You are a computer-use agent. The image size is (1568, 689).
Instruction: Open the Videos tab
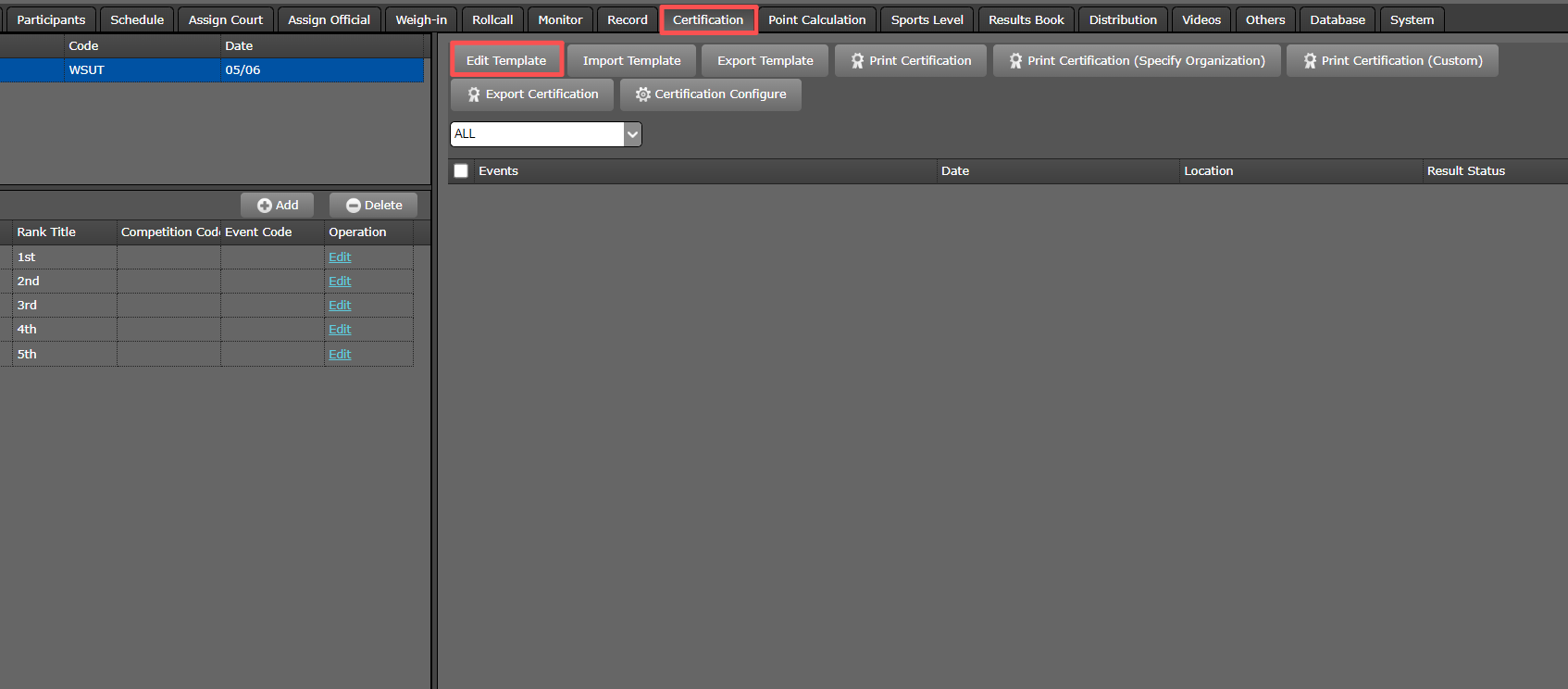click(1201, 19)
